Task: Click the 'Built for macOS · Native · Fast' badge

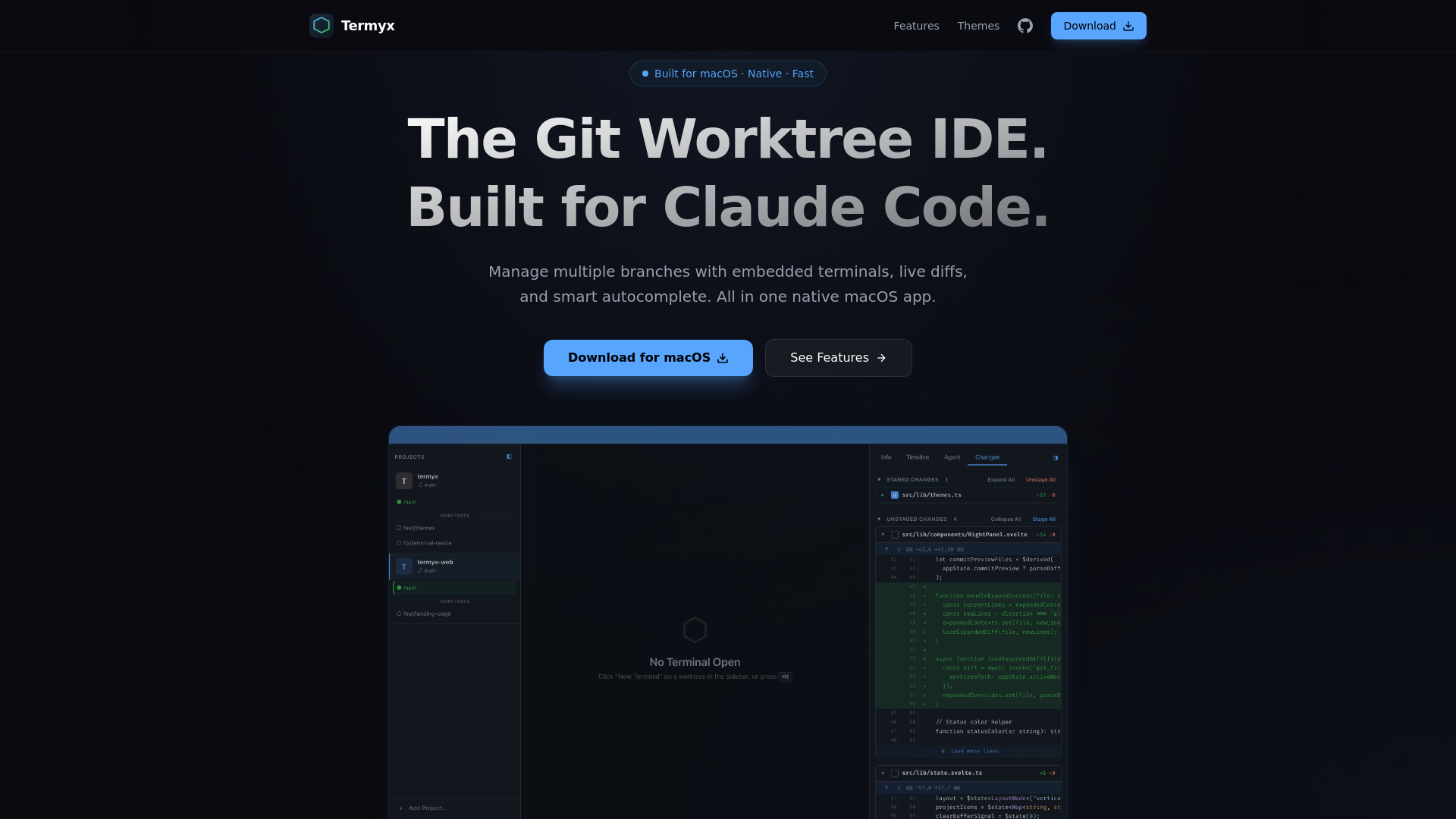Action: click(728, 74)
